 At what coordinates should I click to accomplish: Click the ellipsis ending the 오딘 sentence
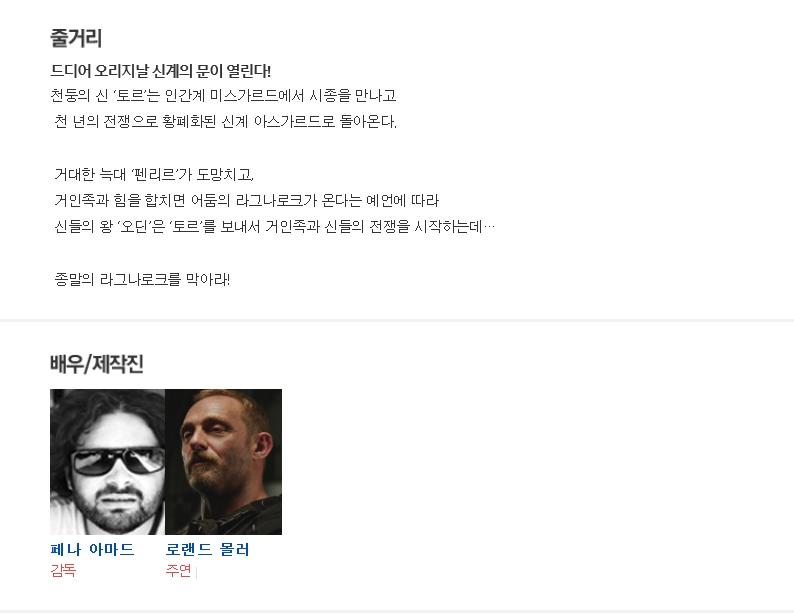click(x=489, y=226)
